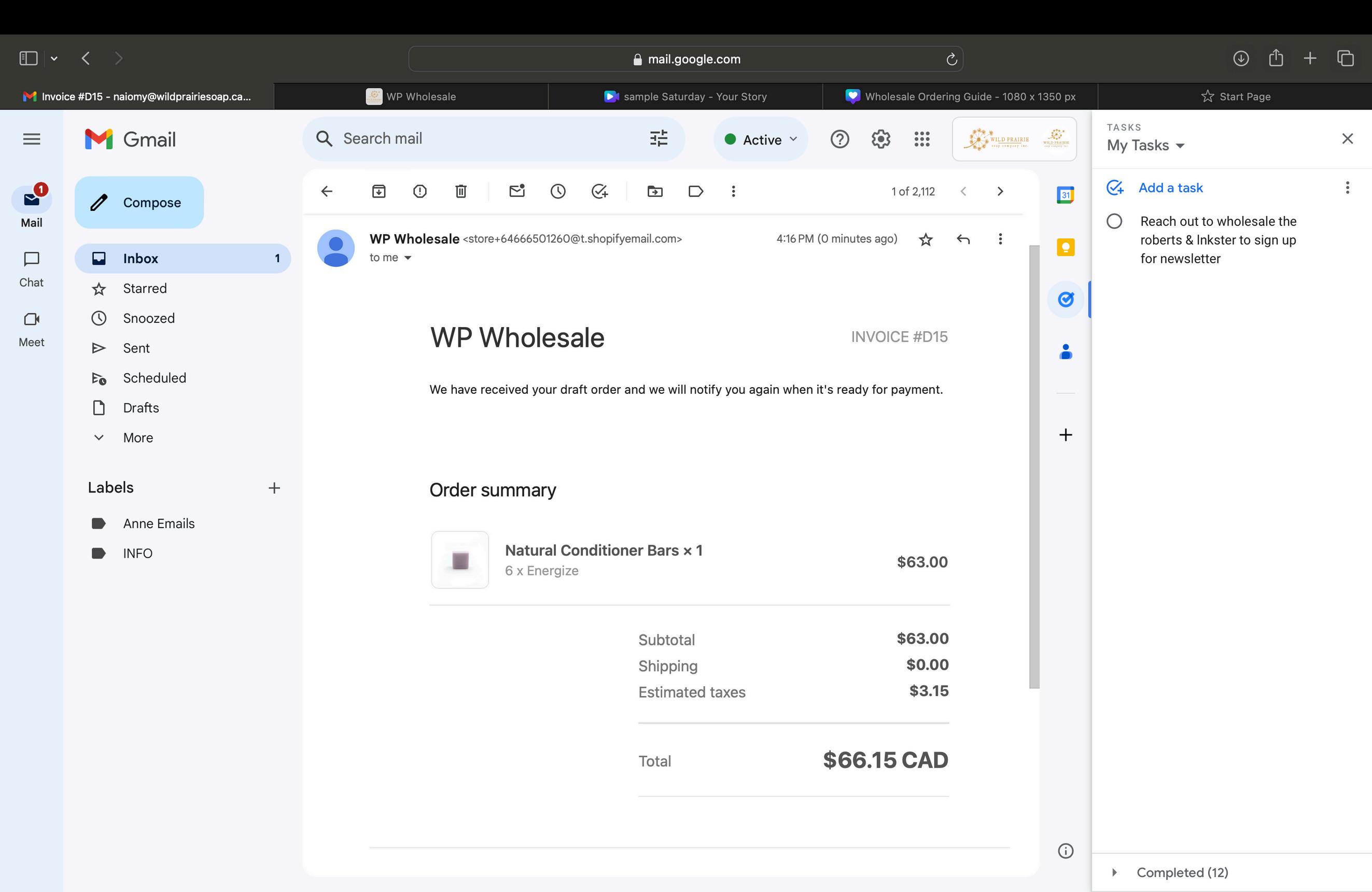The width and height of the screenshot is (1372, 892).
Task: Toggle the Gmail main menu hamburger
Action: [x=32, y=139]
